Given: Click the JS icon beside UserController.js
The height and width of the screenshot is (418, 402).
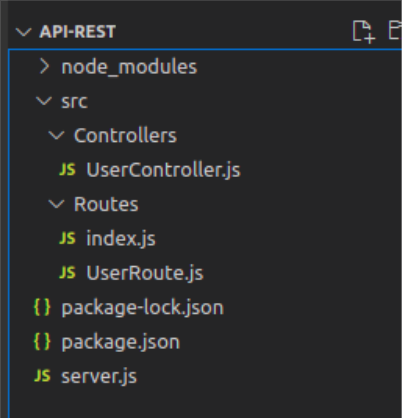Looking at the screenshot, I should tap(67, 169).
